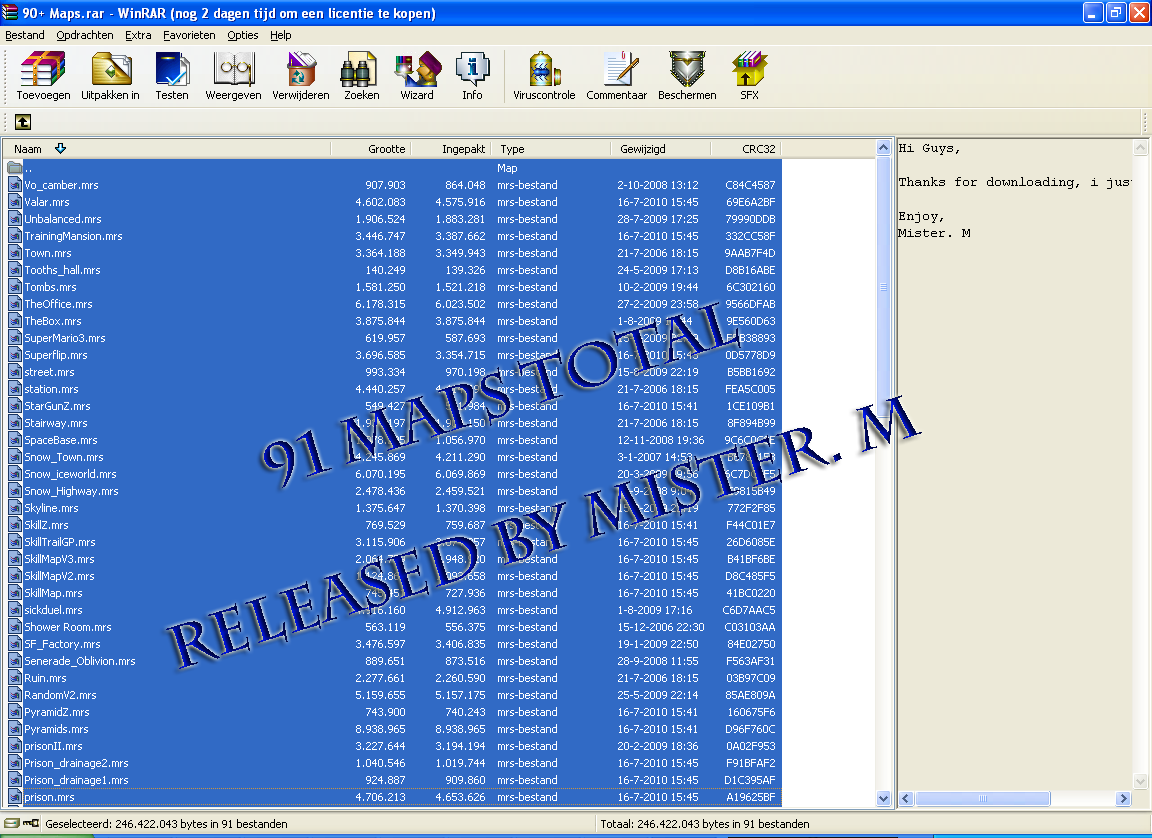The width and height of the screenshot is (1152, 838).
Task: Run the Testen archive test icon
Action: (x=172, y=69)
